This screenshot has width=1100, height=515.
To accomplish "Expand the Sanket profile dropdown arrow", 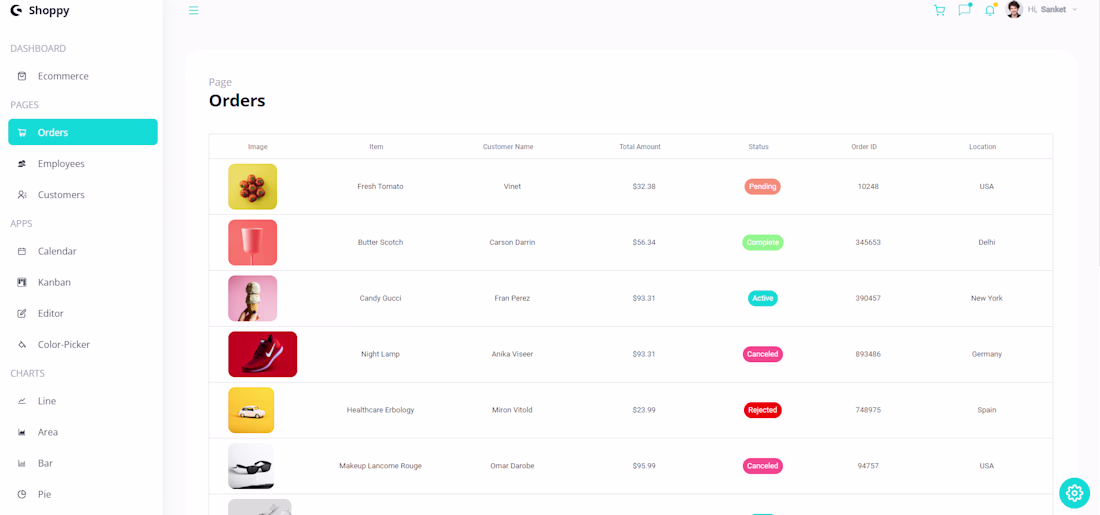I will [1075, 10].
